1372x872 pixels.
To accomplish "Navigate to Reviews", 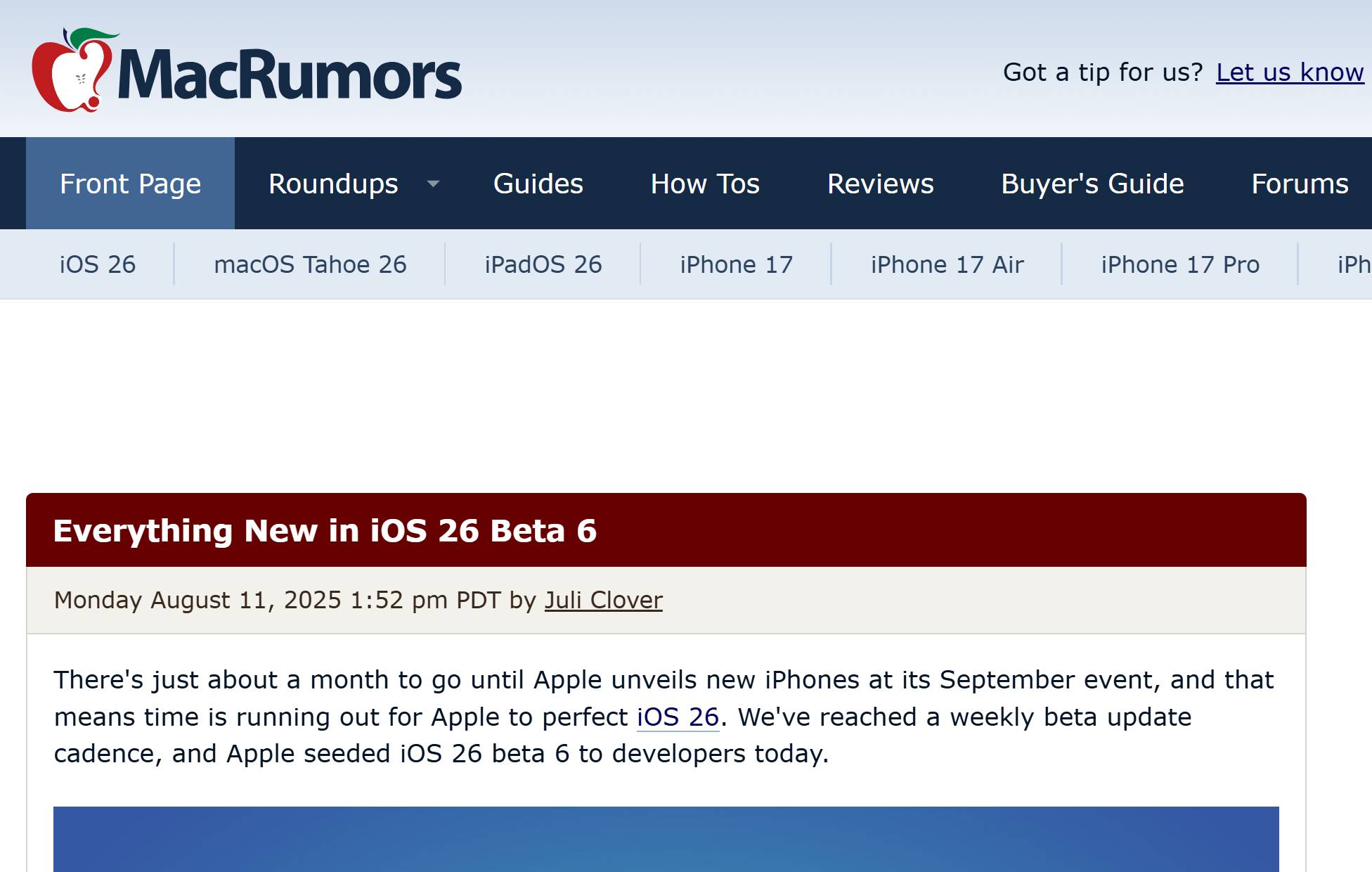I will [x=880, y=184].
